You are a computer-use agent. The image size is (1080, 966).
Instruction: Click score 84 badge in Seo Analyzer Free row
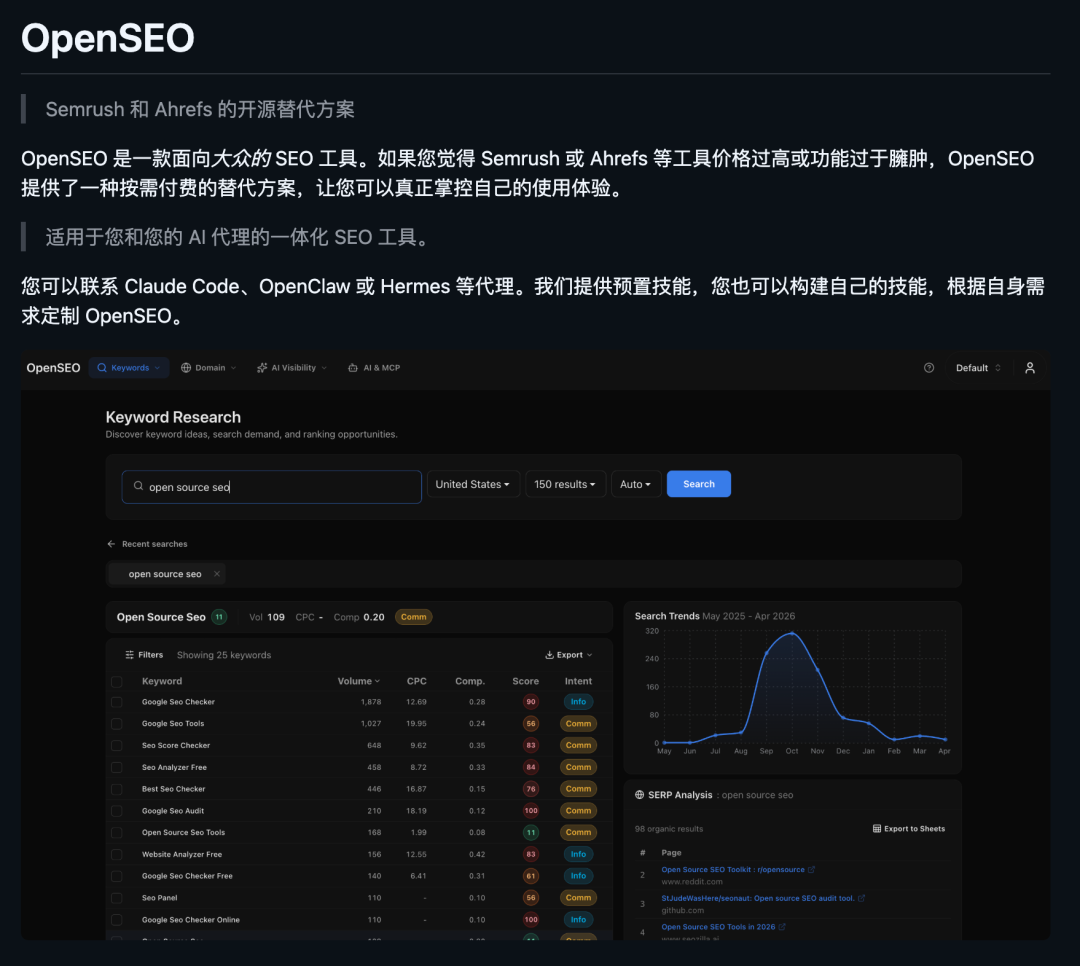(530, 767)
